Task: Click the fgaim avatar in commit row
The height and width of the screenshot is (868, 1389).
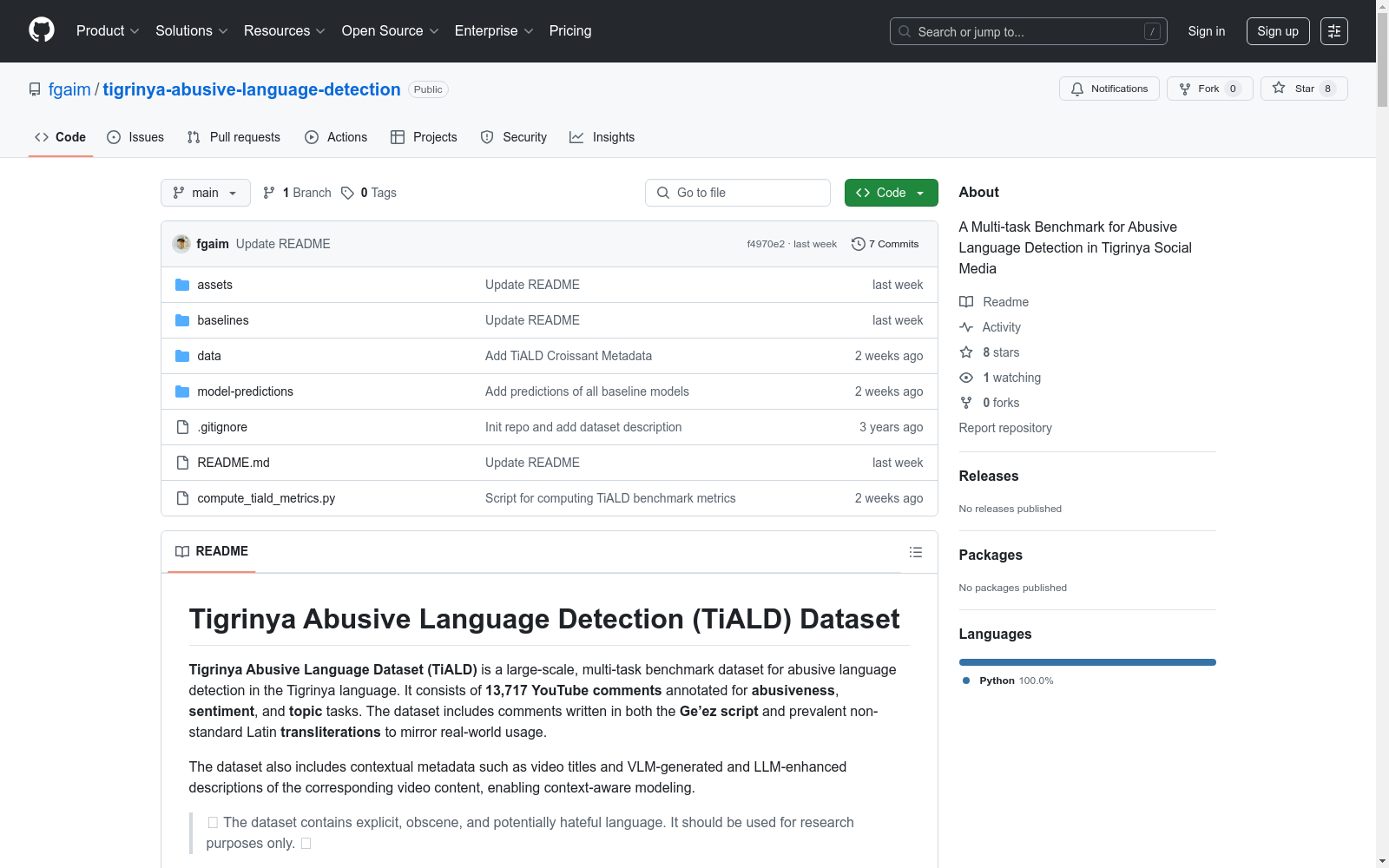Action: 181,244
